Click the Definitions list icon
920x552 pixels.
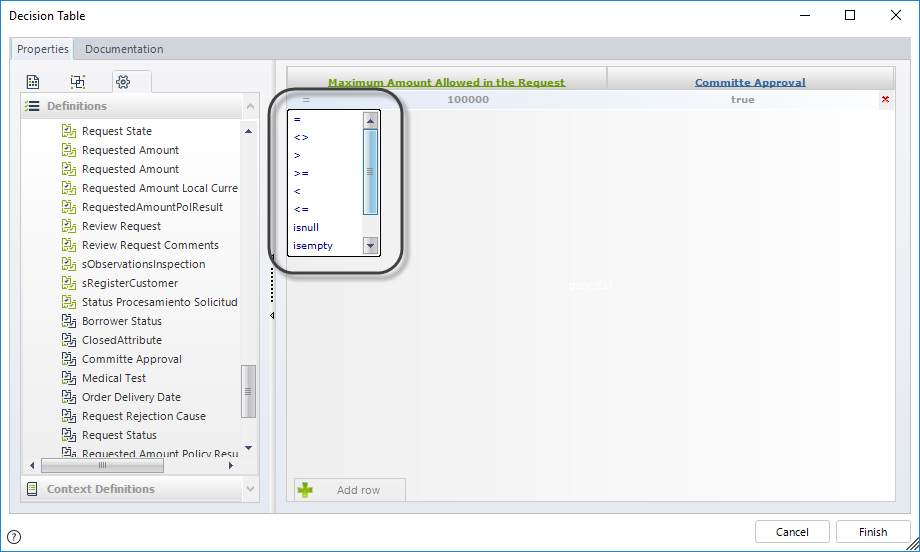(x=32, y=106)
